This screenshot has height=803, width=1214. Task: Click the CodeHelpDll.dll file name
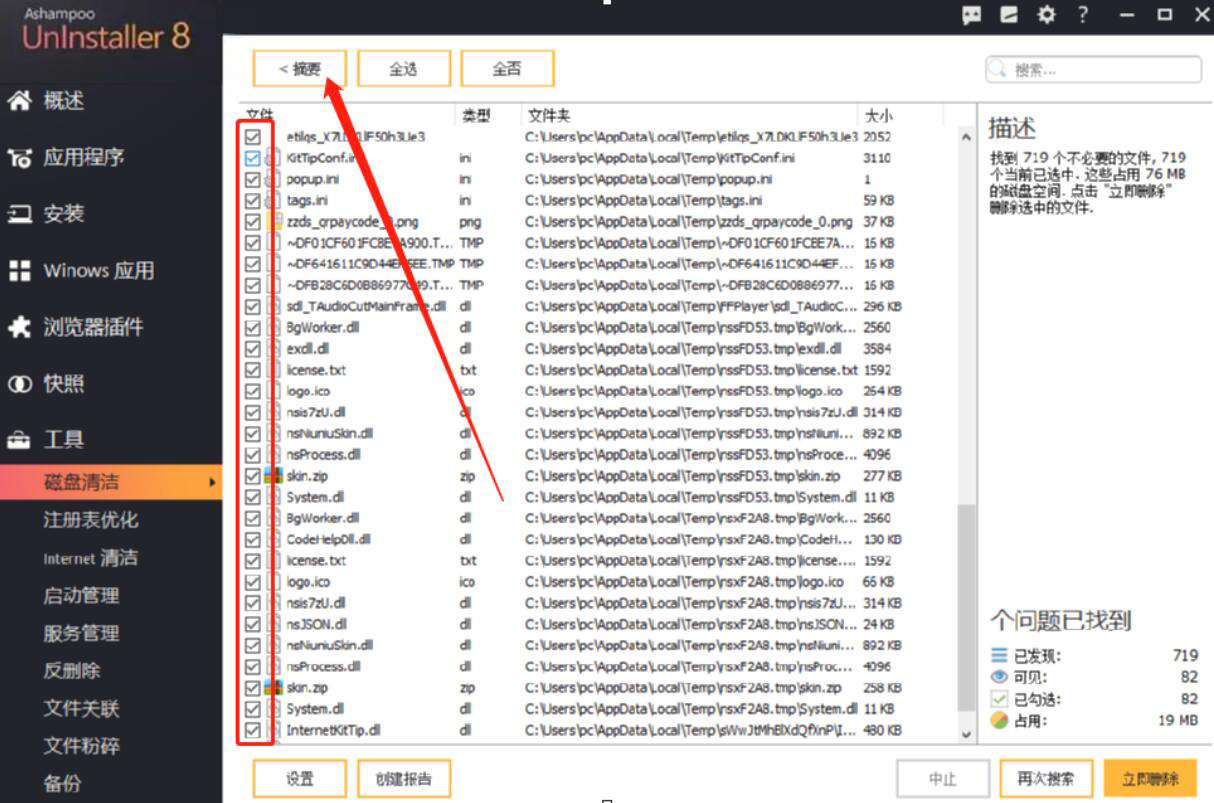[328, 539]
